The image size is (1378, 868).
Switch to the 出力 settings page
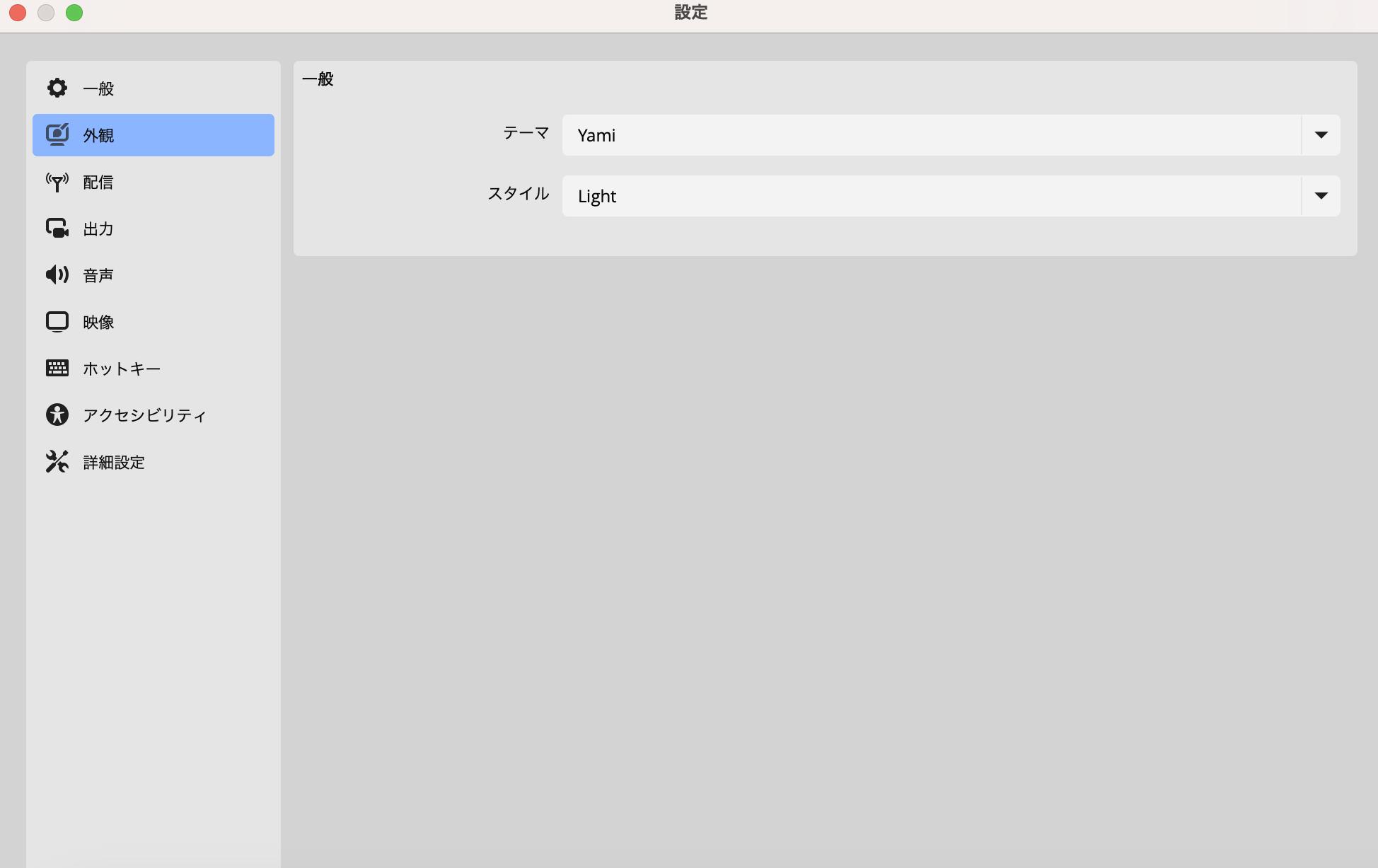tap(154, 228)
